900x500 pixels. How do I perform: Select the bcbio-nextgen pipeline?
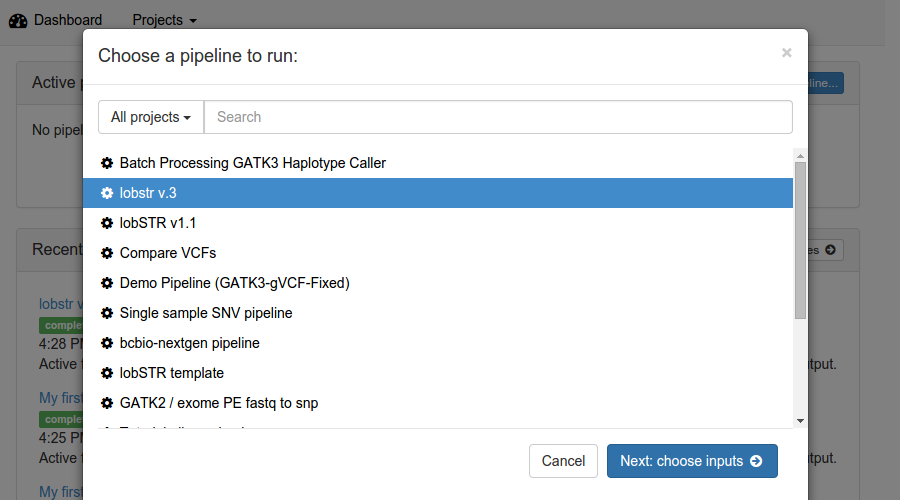coord(438,343)
